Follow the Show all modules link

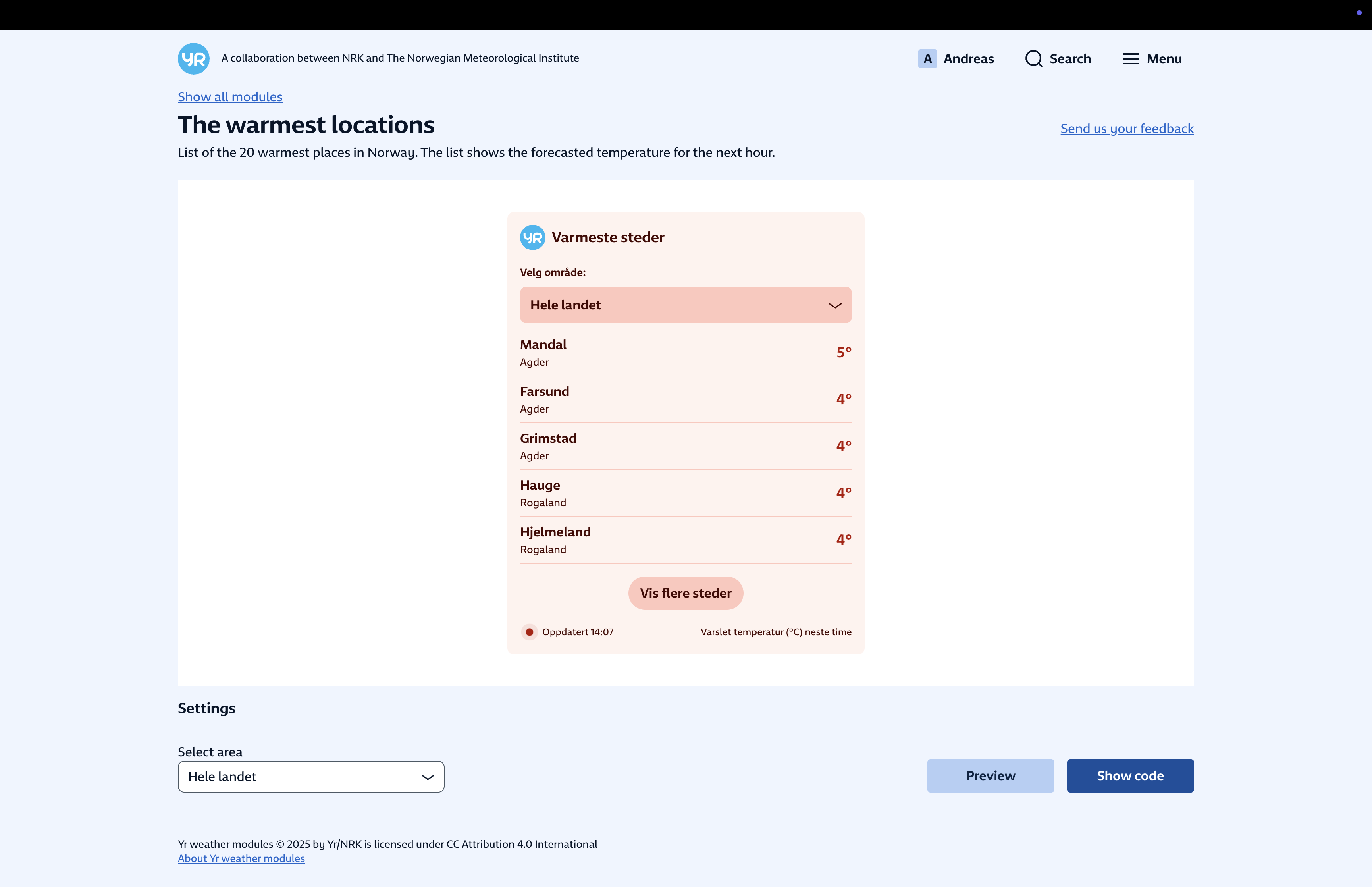230,97
